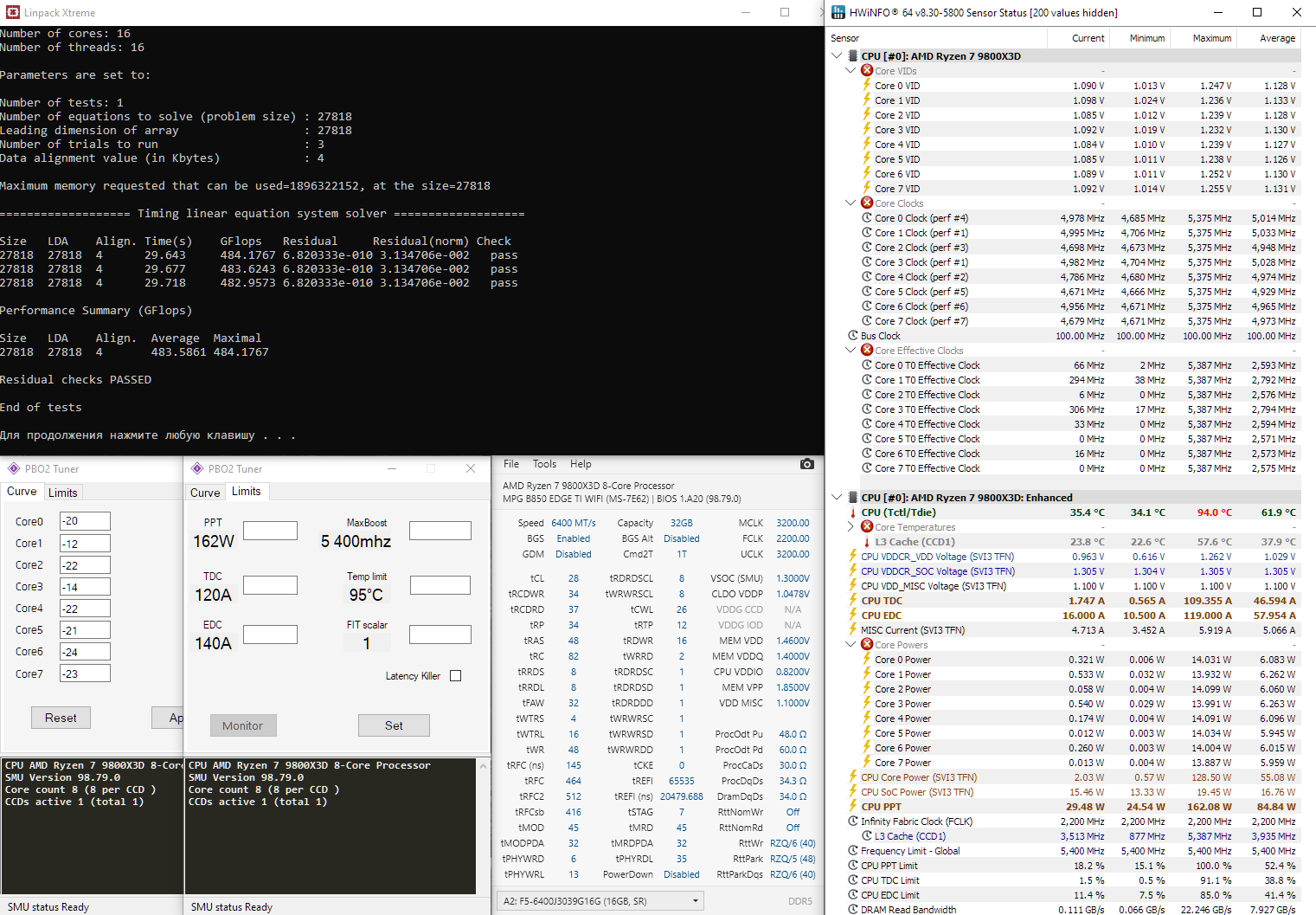
Task: Select Limits tab in front PBO2 Tuner
Action: (247, 491)
